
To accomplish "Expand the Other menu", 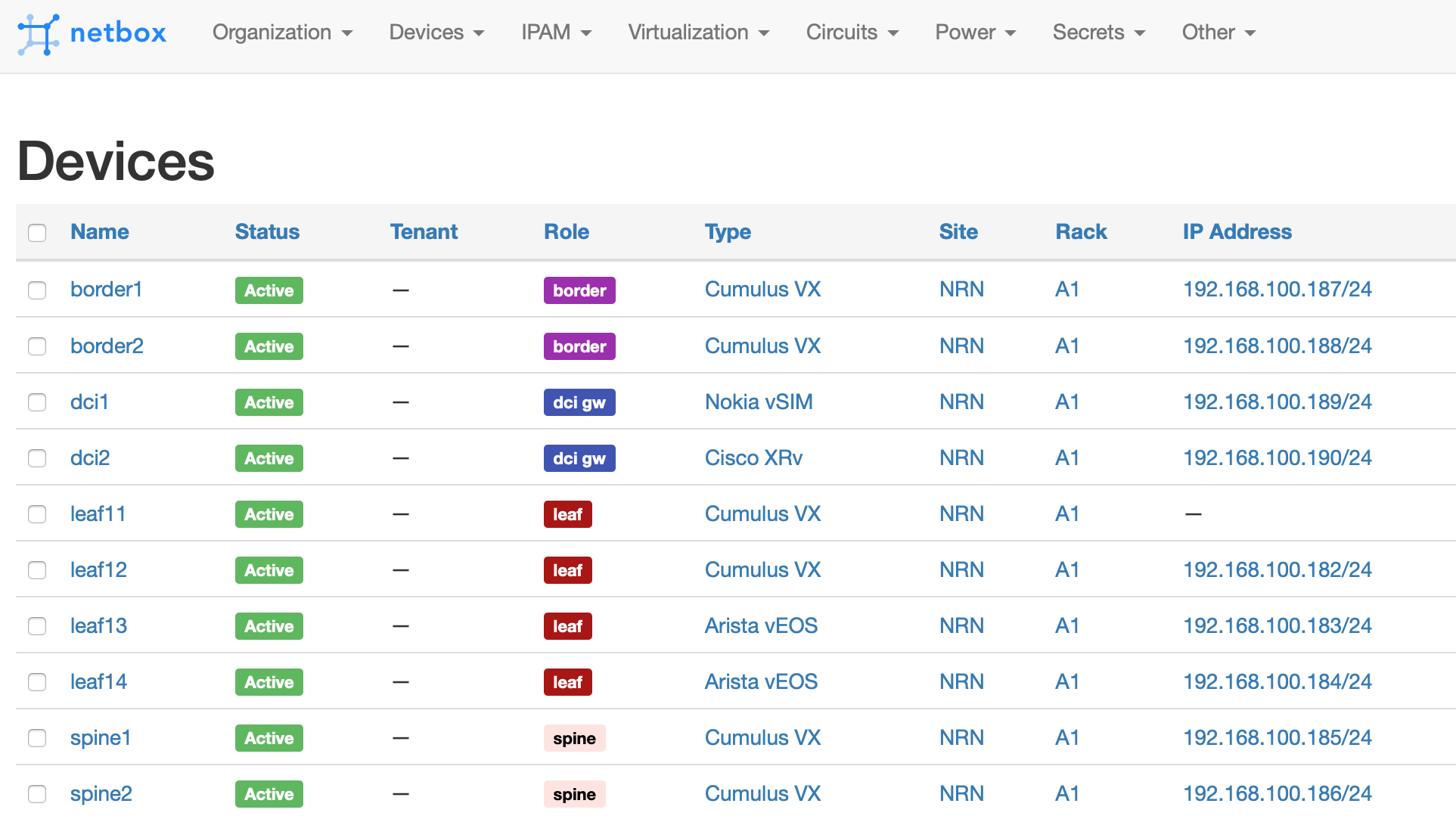I will click(x=1219, y=33).
